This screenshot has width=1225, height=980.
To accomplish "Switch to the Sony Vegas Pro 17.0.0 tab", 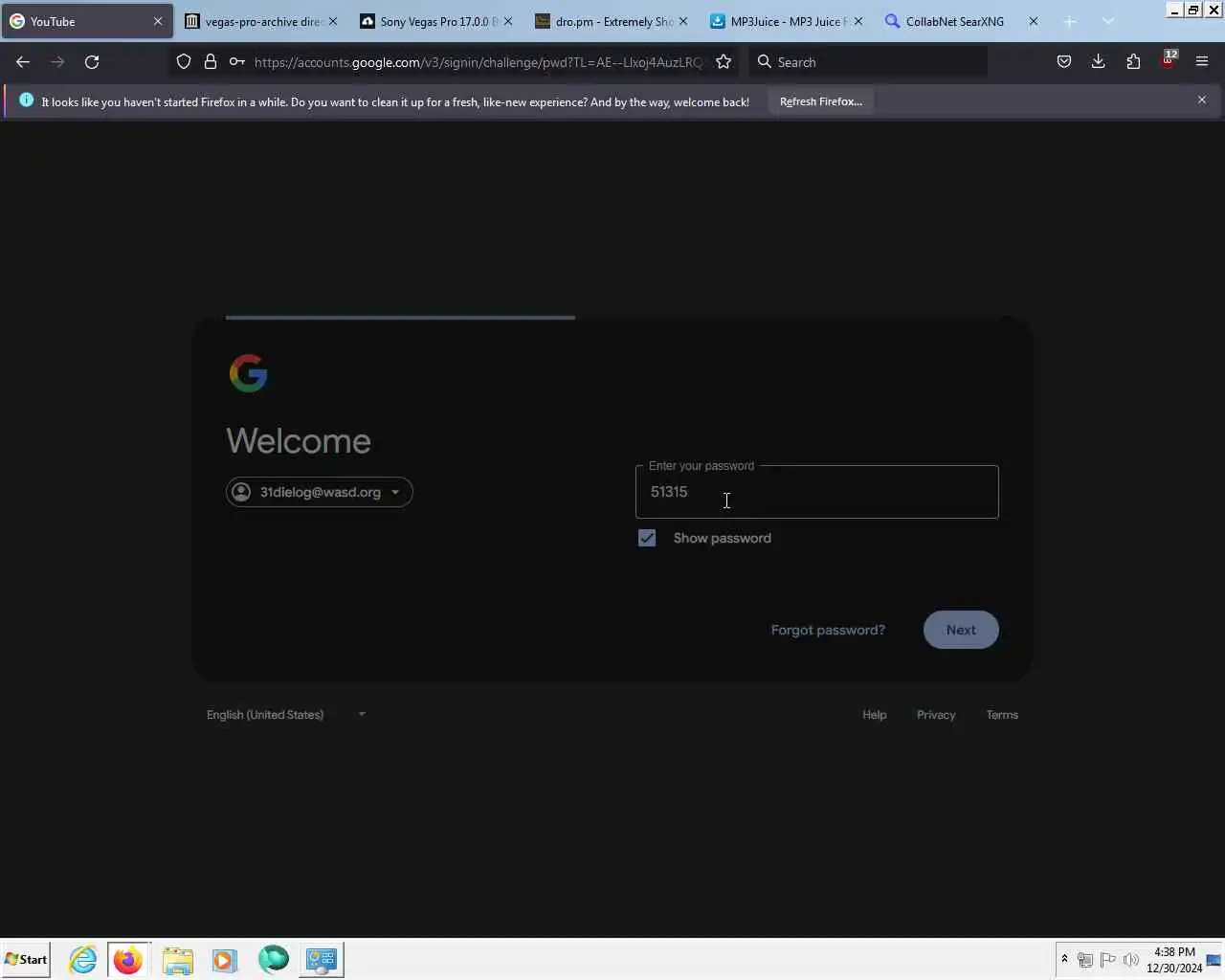I will click(436, 21).
